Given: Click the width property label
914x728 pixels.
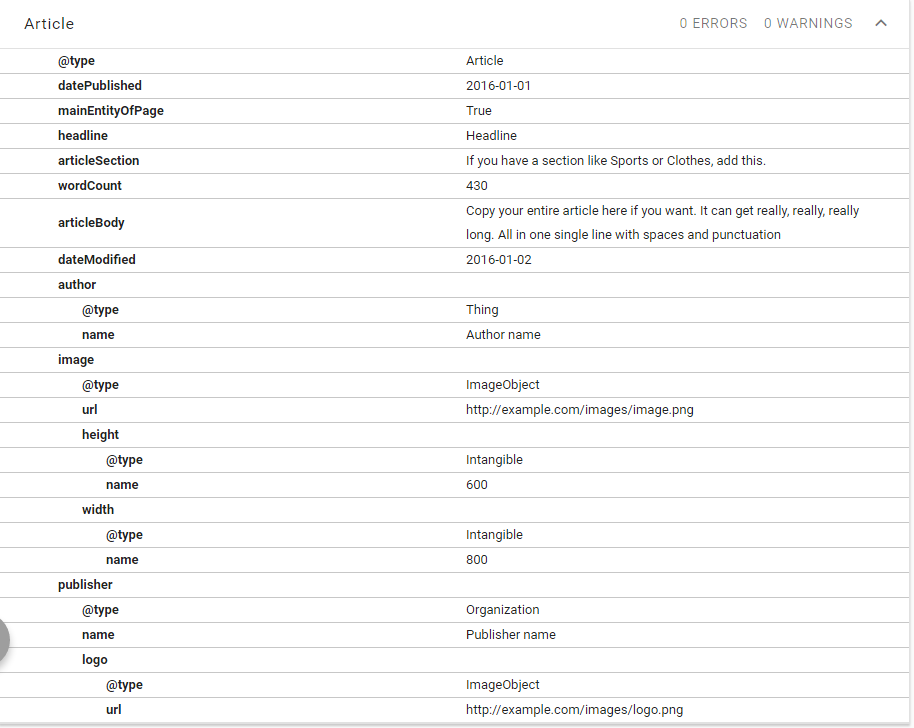Looking at the screenshot, I should pyautogui.click(x=98, y=510).
